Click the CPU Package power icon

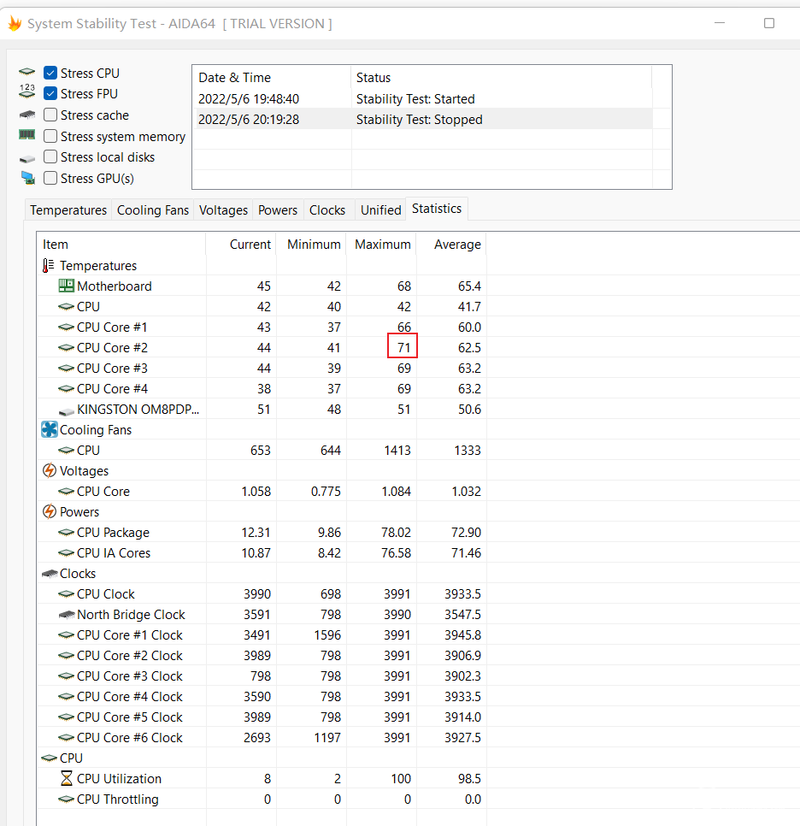pos(66,532)
